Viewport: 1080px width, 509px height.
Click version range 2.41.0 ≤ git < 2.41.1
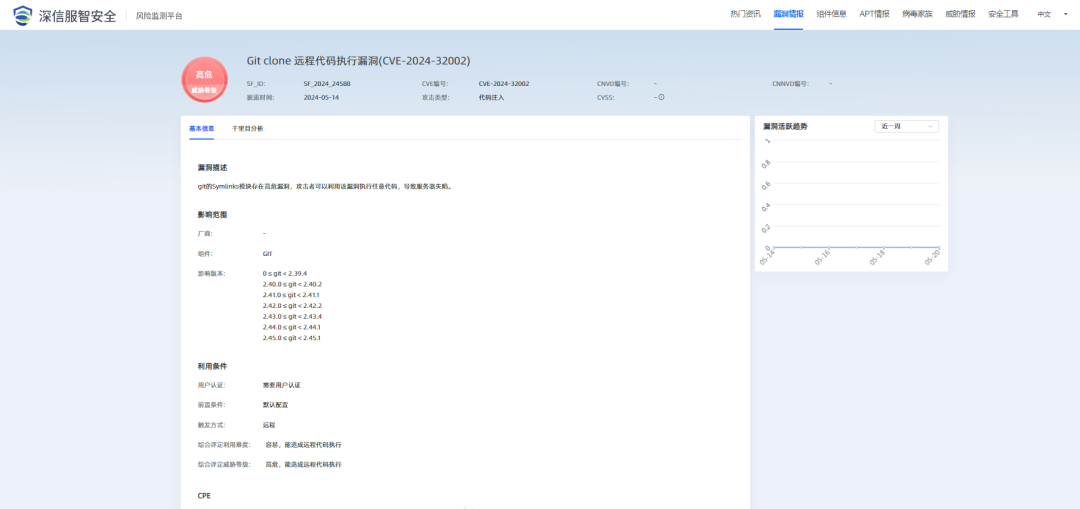[x=291, y=295]
